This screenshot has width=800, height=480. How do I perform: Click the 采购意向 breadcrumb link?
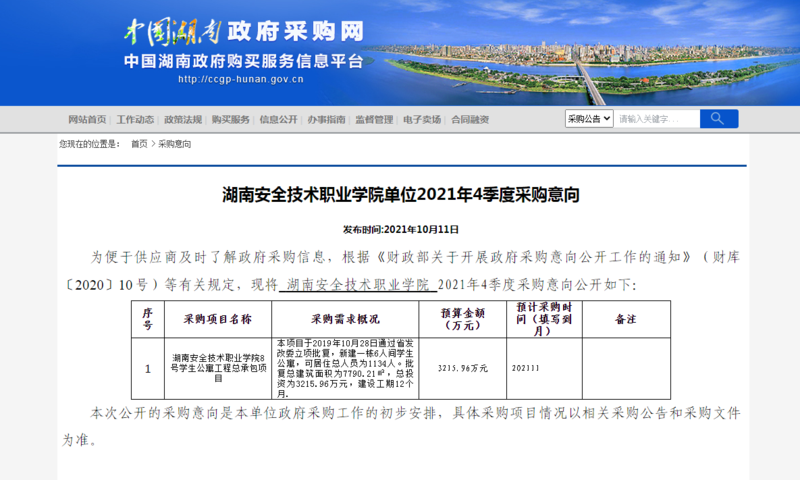pyautogui.click(x=174, y=144)
